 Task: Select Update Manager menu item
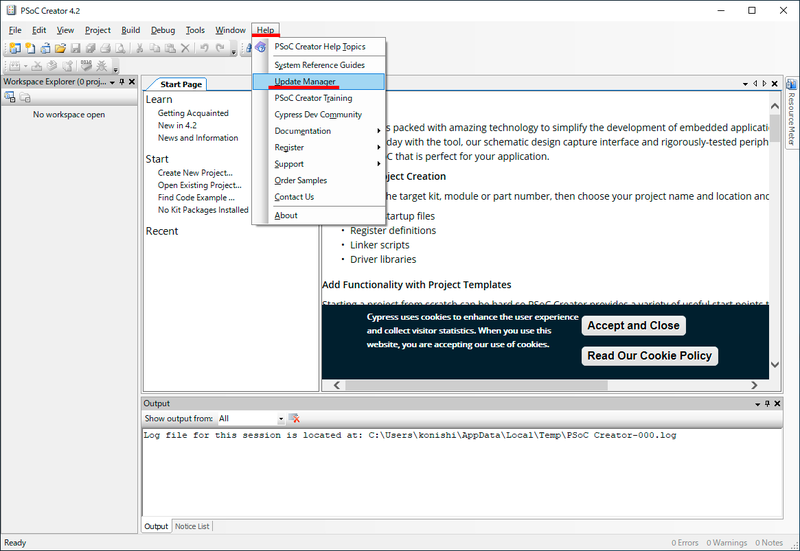(318, 82)
